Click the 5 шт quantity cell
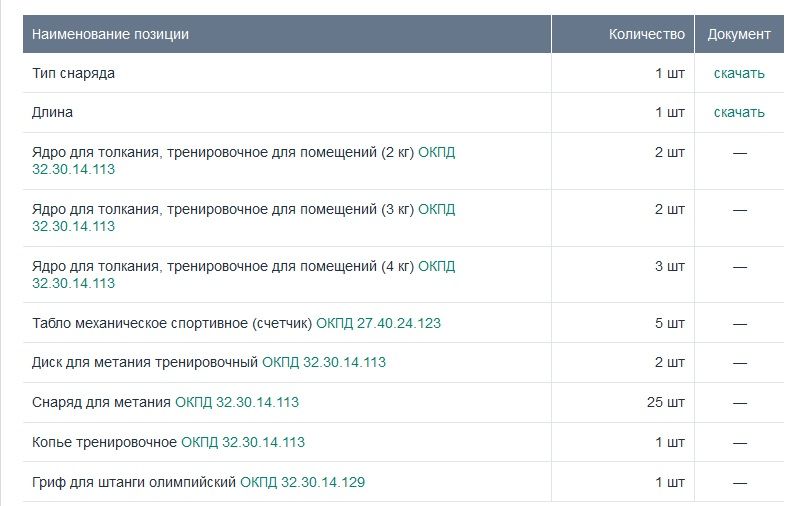The height and width of the screenshot is (506, 806). (670, 324)
